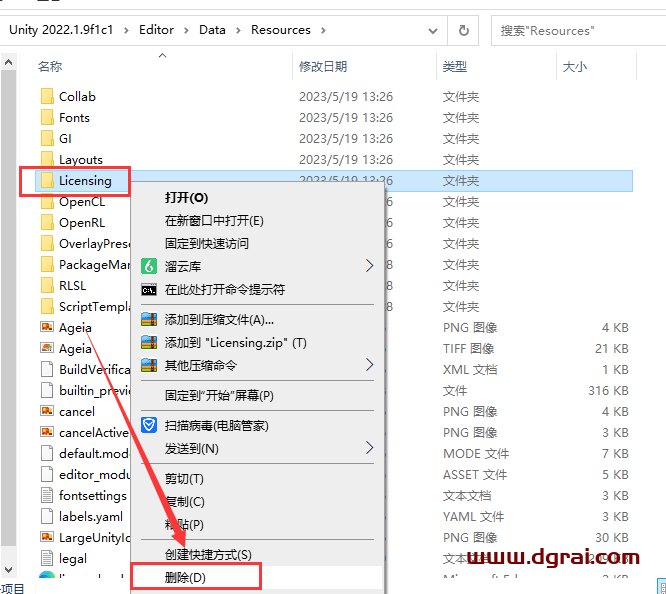Click the OpenCL folder icon
The width and height of the screenshot is (666, 594).
pyautogui.click(x=47, y=201)
